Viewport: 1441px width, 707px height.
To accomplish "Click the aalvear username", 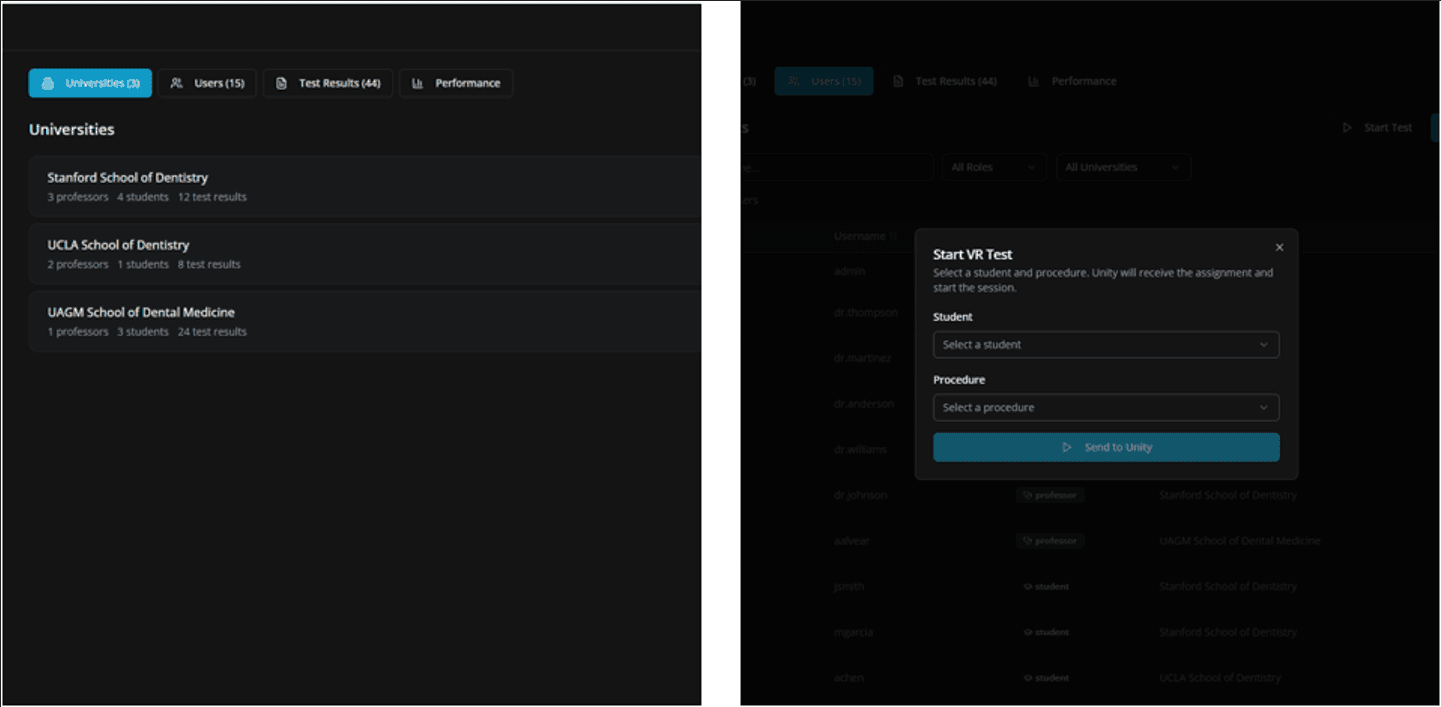I will click(x=854, y=542).
